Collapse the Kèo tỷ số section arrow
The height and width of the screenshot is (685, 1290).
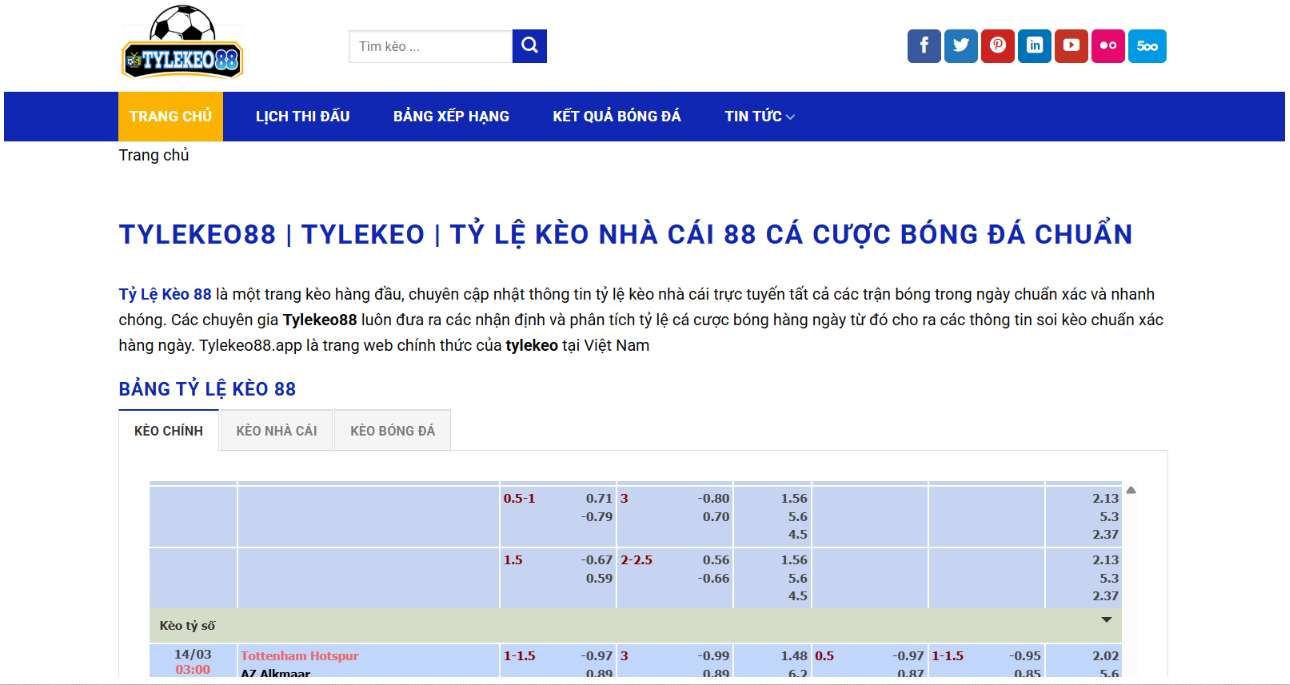pos(1106,620)
